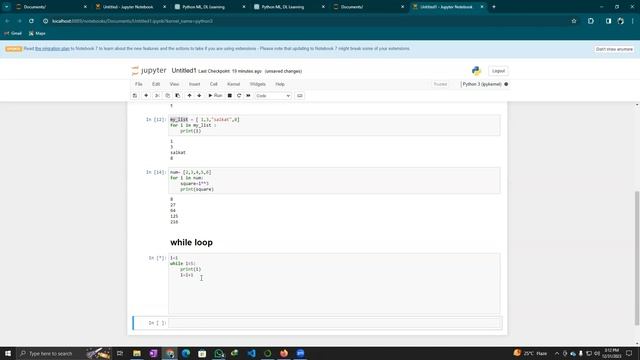The height and width of the screenshot is (360, 640).
Task: Click the browser address bar
Action: coord(306,21)
